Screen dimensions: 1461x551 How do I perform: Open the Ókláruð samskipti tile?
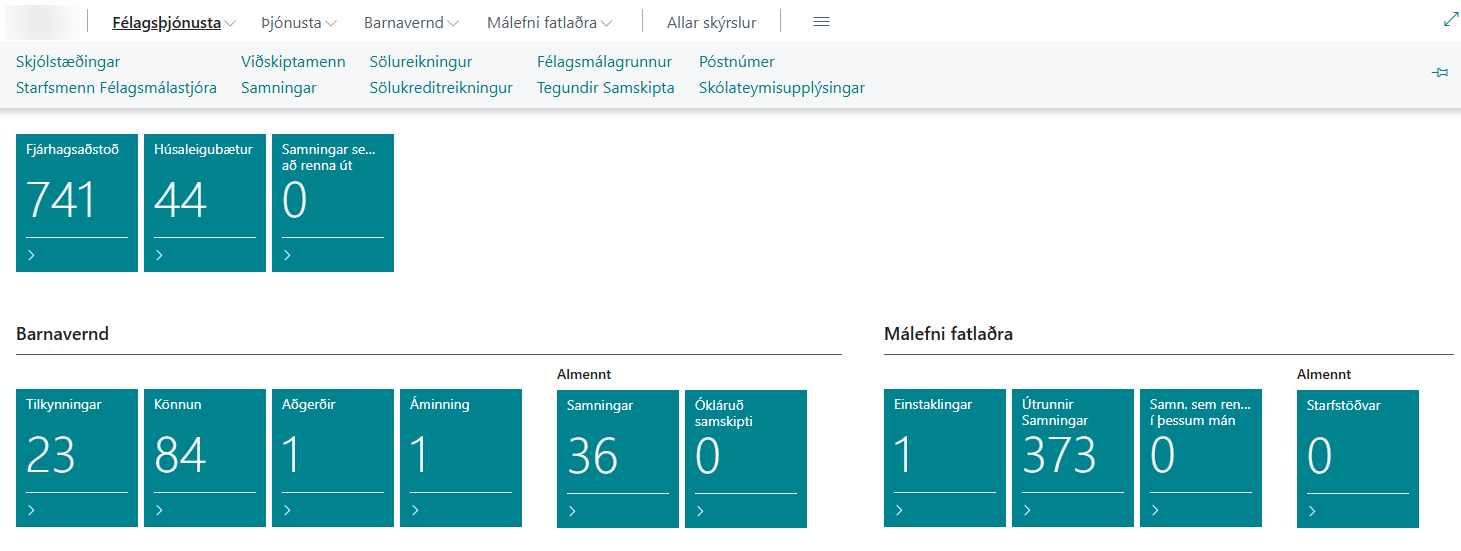pyautogui.click(x=745, y=456)
